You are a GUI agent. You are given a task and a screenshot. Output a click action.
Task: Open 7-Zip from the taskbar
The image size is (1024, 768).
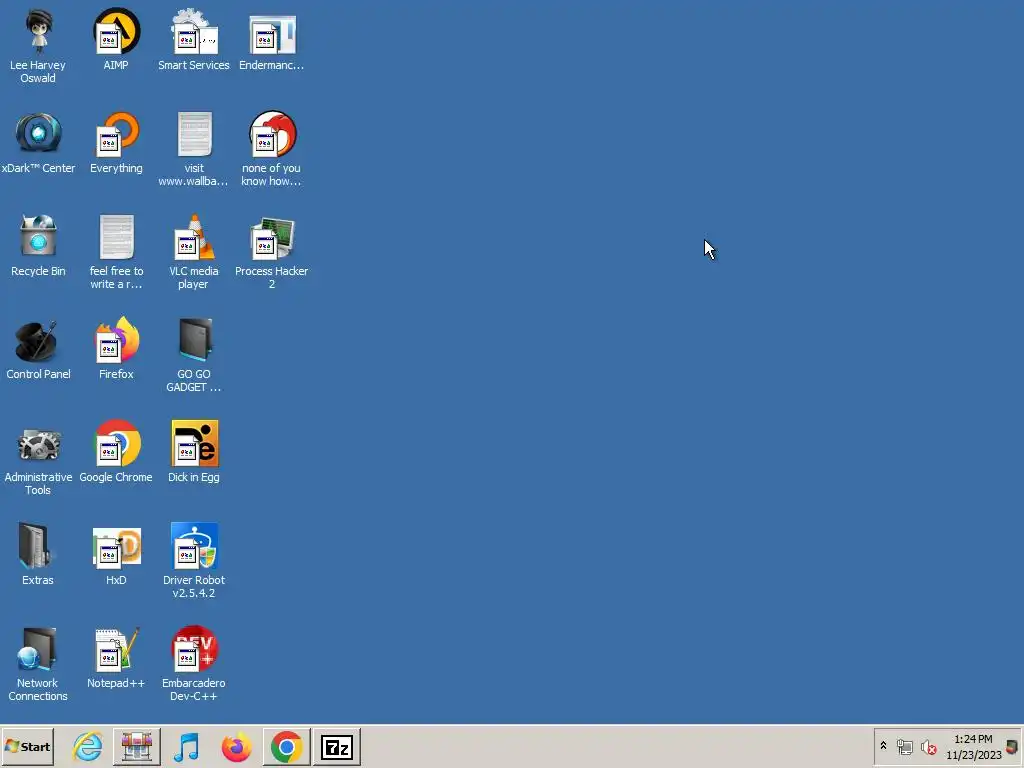coord(336,746)
